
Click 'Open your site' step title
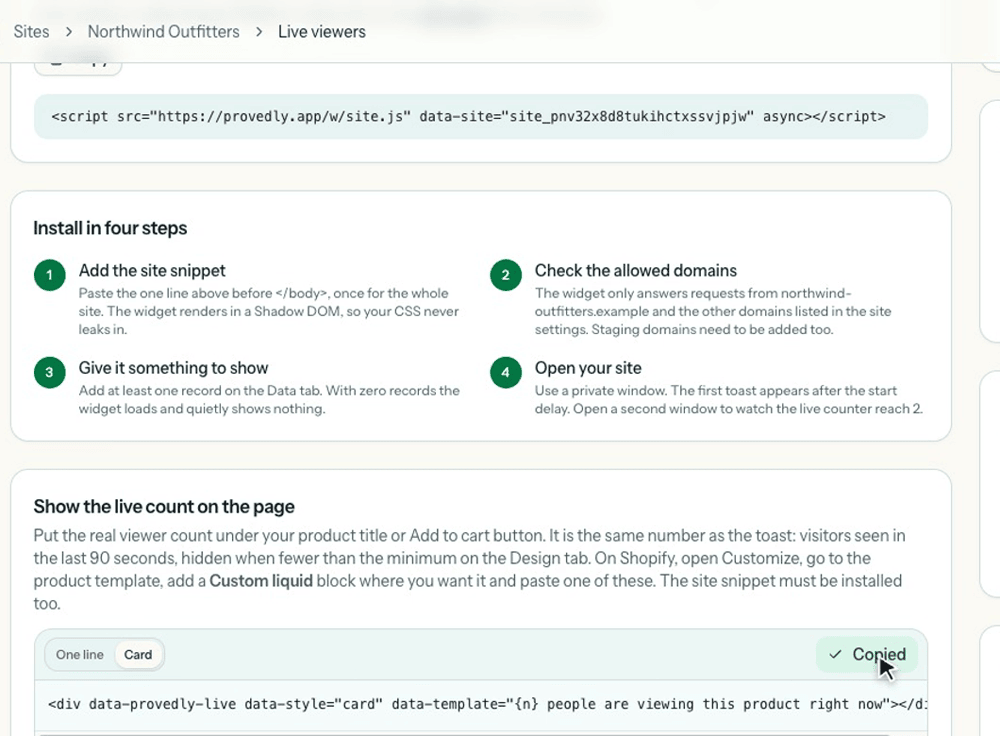(x=588, y=368)
